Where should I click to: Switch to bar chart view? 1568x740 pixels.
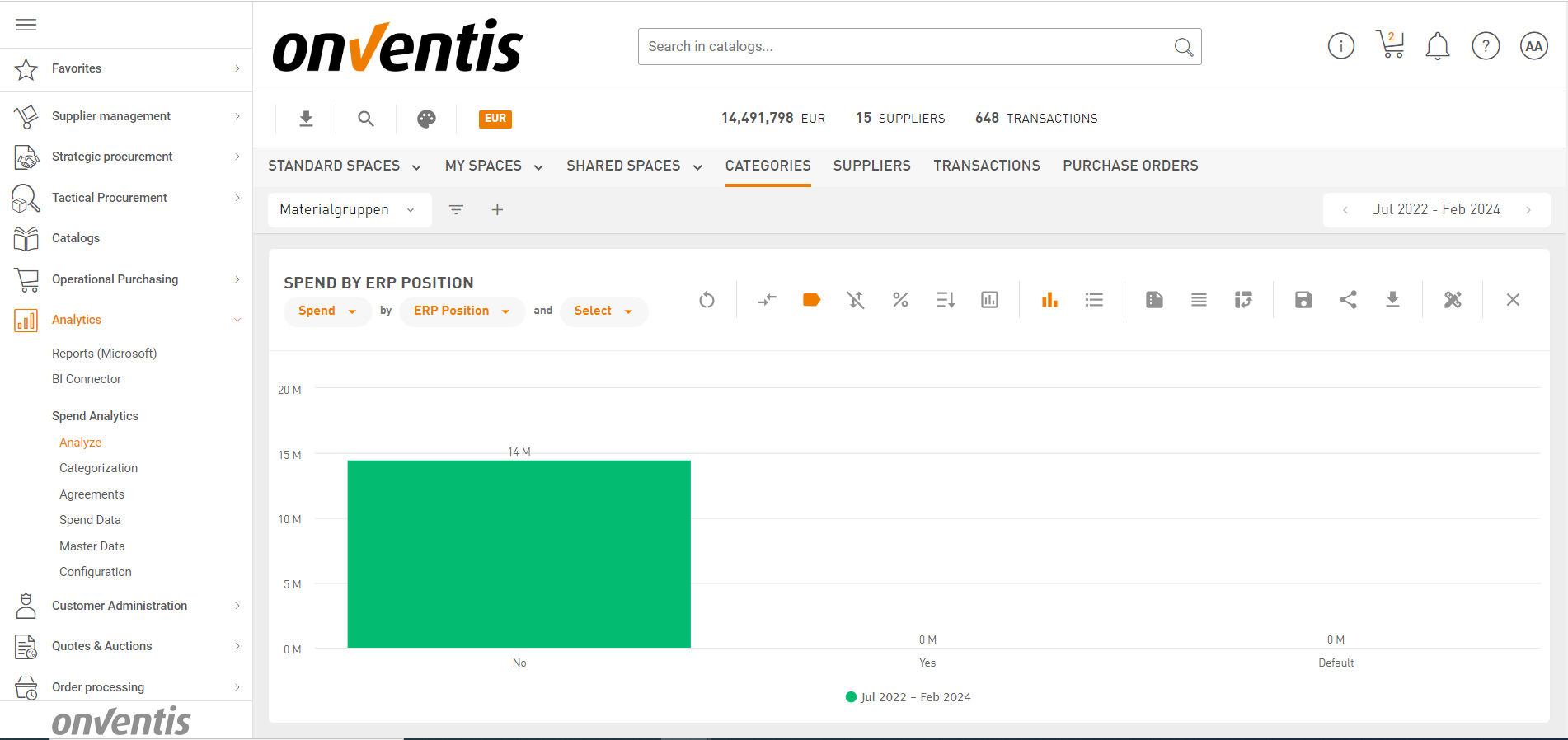1049,300
